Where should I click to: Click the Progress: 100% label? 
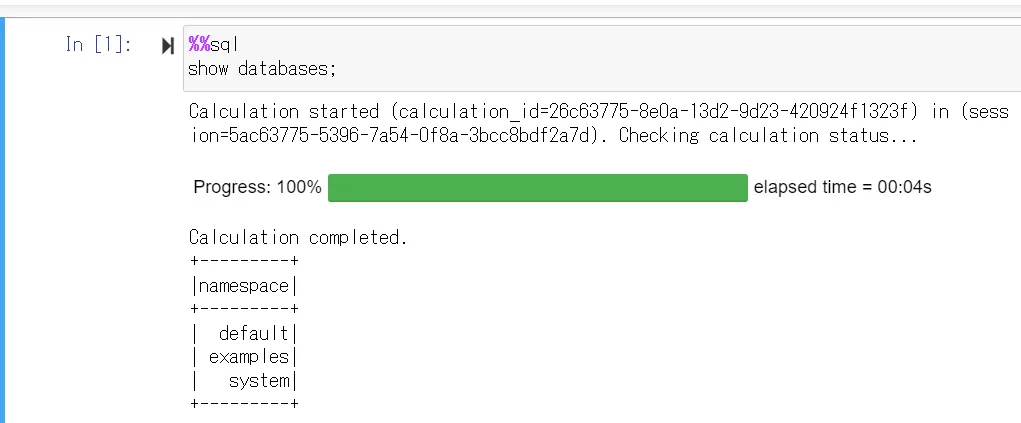tap(257, 187)
